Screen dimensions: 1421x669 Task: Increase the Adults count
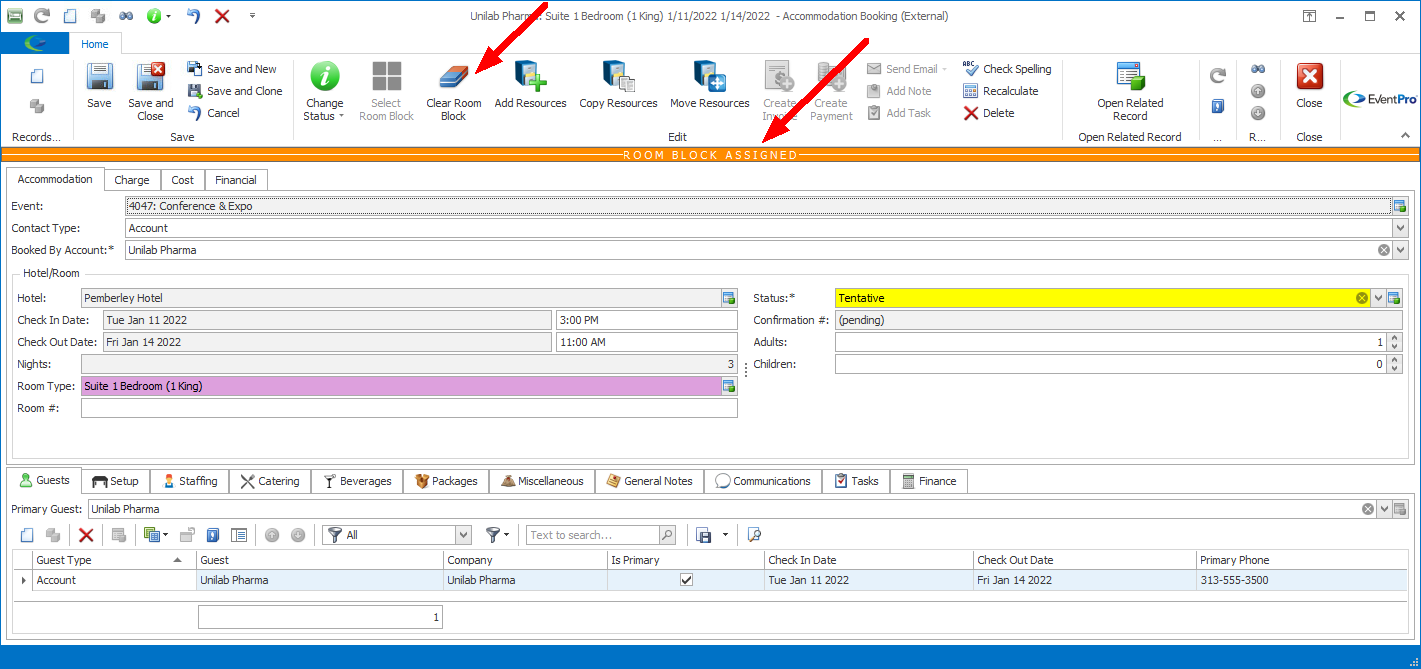pos(1394,338)
